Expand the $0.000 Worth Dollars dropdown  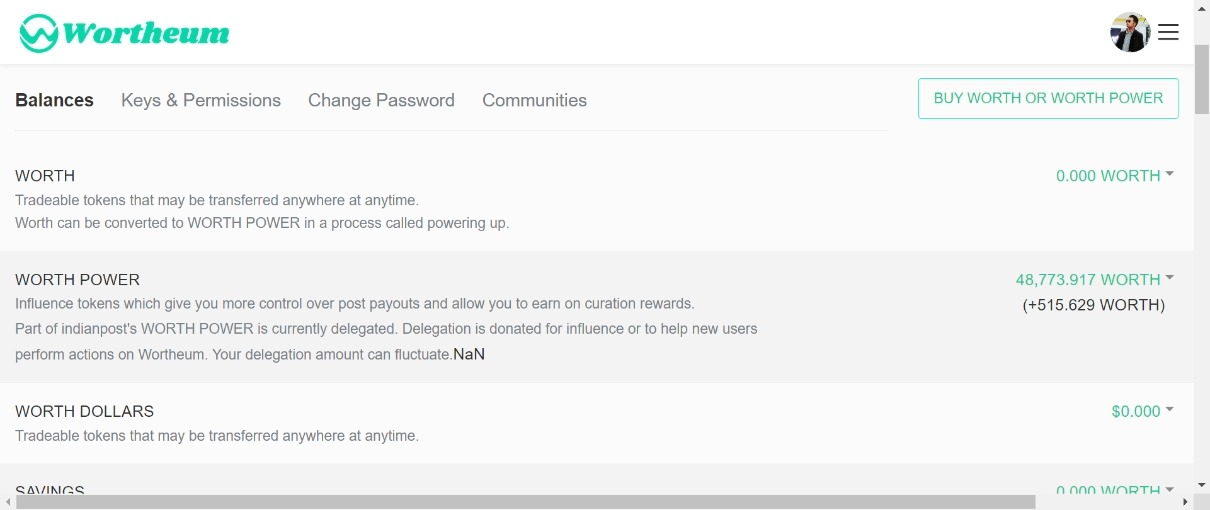pyautogui.click(x=1142, y=411)
